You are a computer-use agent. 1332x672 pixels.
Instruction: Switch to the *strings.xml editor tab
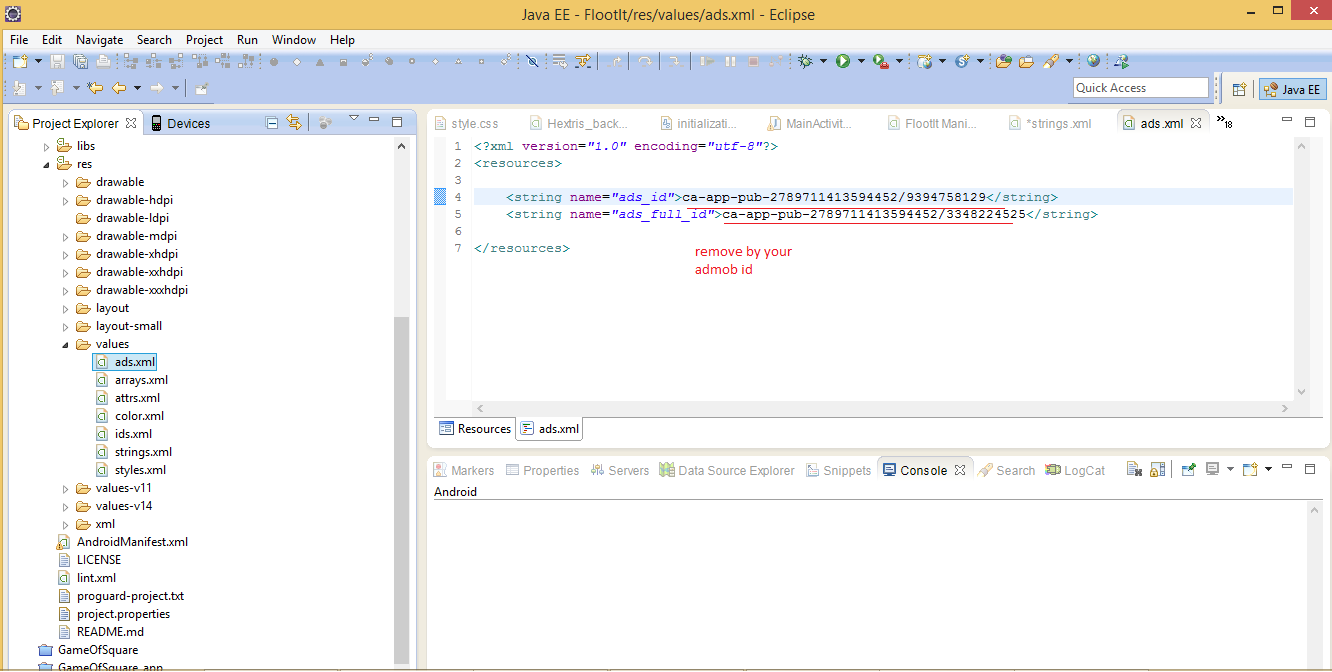point(1049,123)
